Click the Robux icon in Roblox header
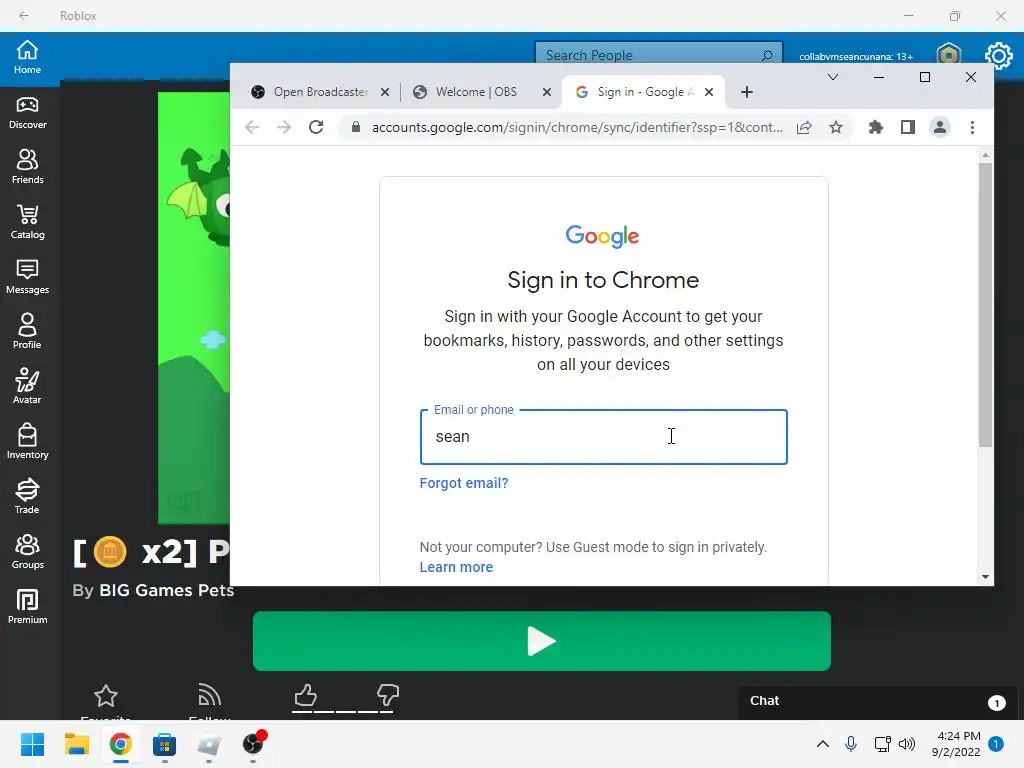The height and width of the screenshot is (768, 1024). 949,54
